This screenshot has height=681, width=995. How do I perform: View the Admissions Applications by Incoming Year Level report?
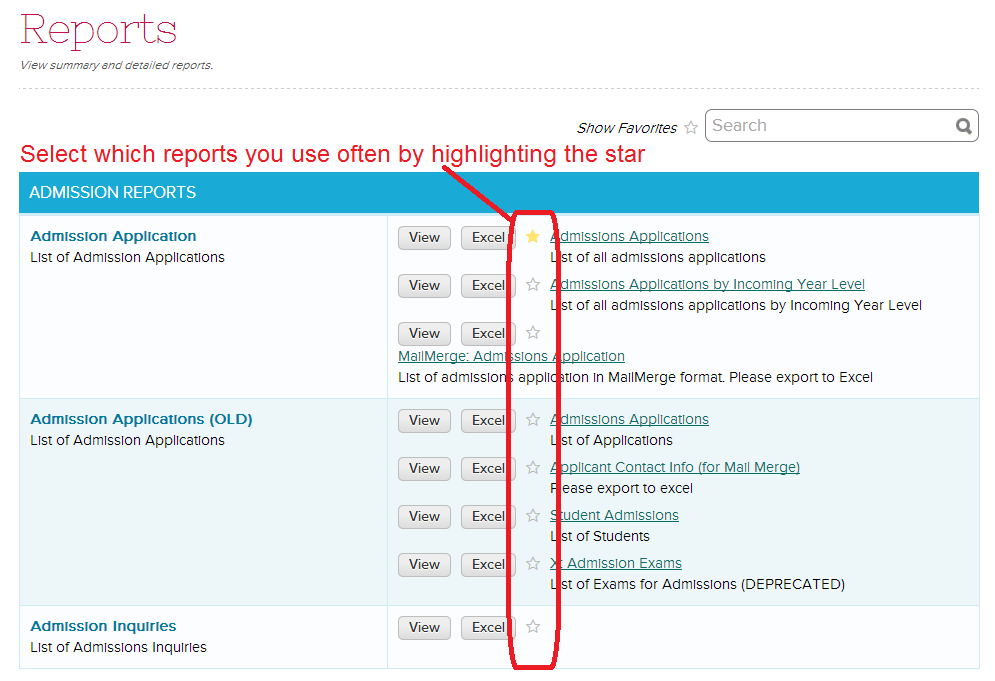tap(424, 286)
